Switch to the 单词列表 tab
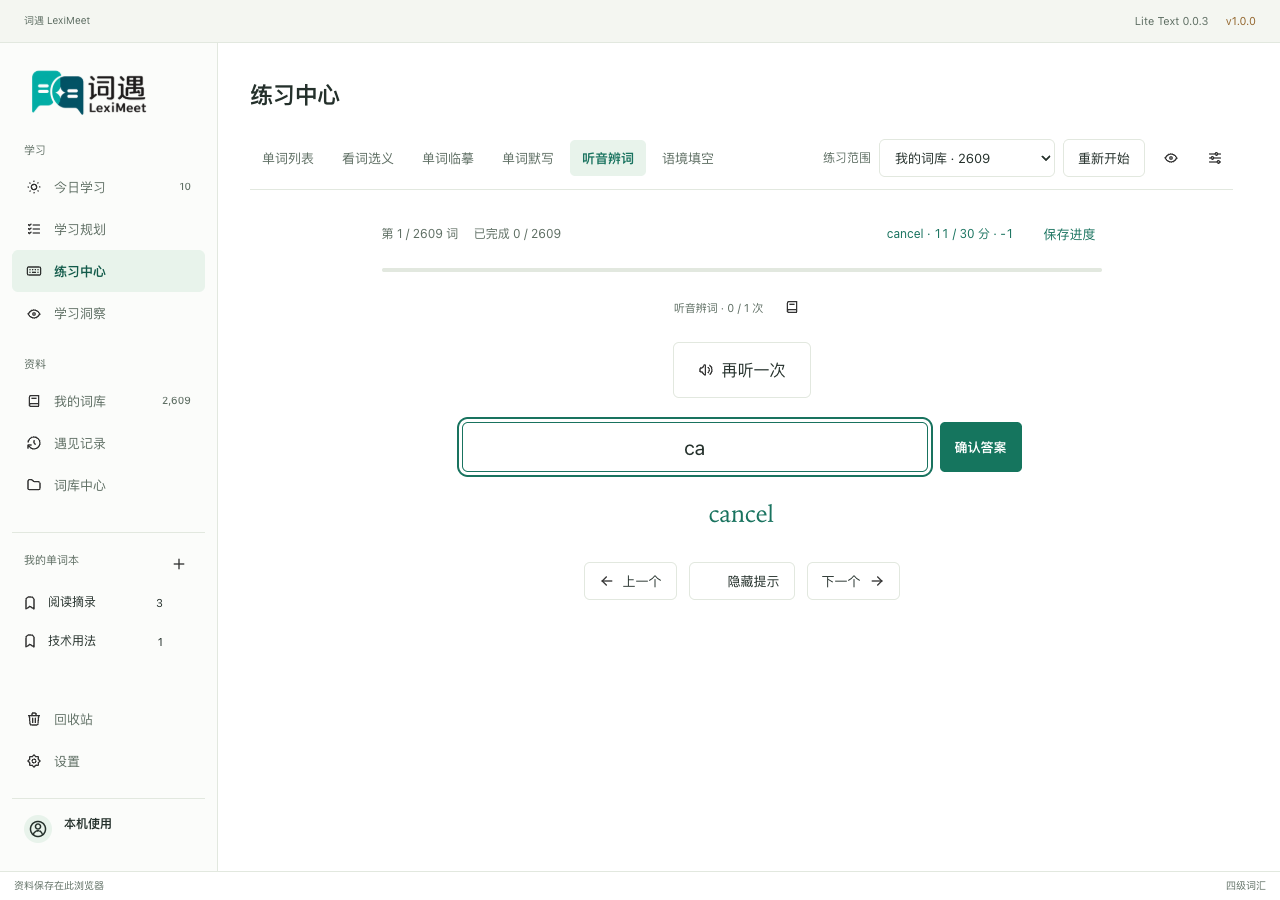The height and width of the screenshot is (900, 1280). pyautogui.click(x=288, y=158)
